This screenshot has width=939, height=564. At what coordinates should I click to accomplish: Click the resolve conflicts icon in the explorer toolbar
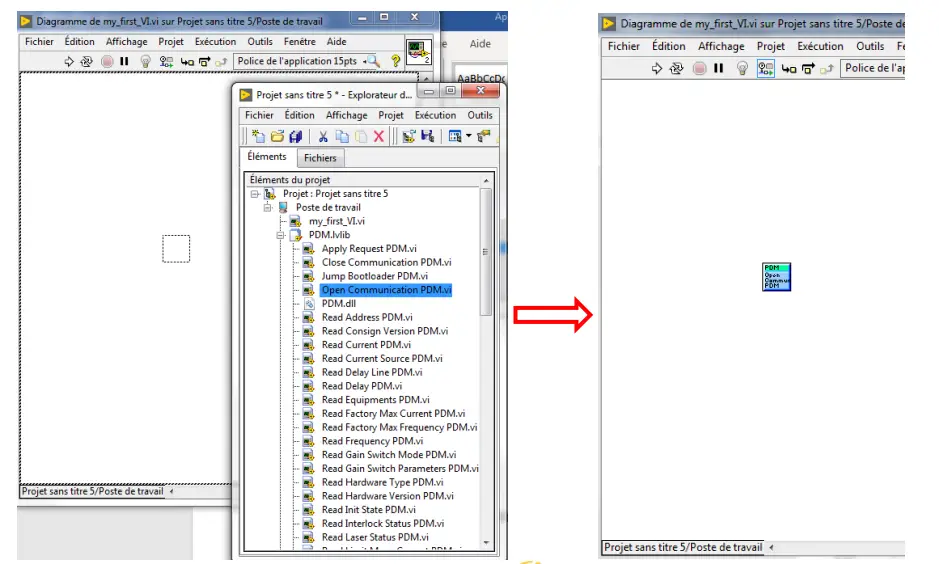(484, 137)
